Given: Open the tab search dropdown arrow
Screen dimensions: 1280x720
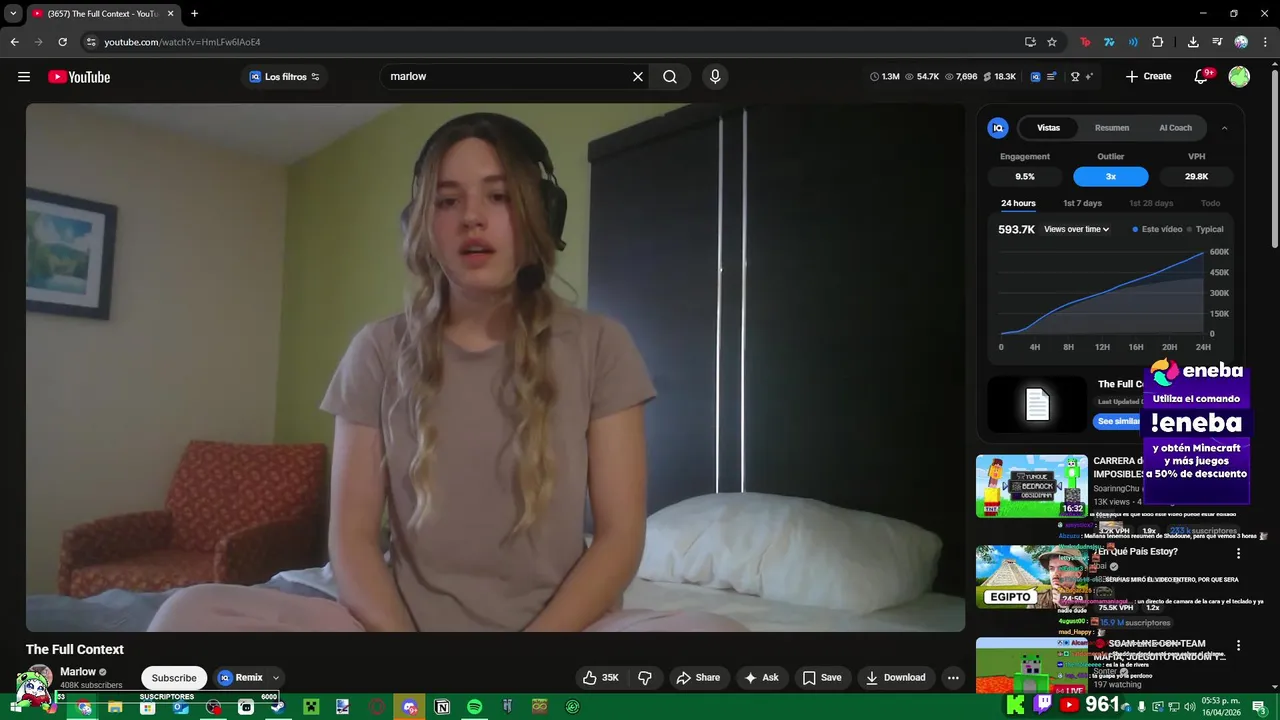Looking at the screenshot, I should click(13, 14).
